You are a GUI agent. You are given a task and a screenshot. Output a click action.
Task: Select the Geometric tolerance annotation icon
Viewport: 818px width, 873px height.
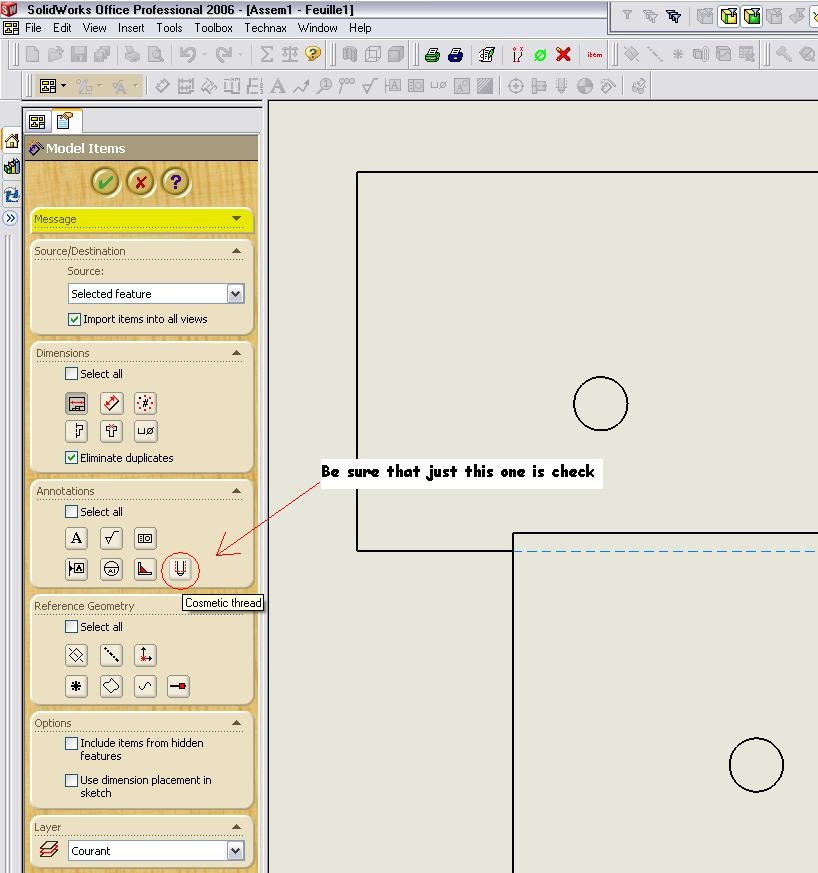pyautogui.click(x=145, y=538)
